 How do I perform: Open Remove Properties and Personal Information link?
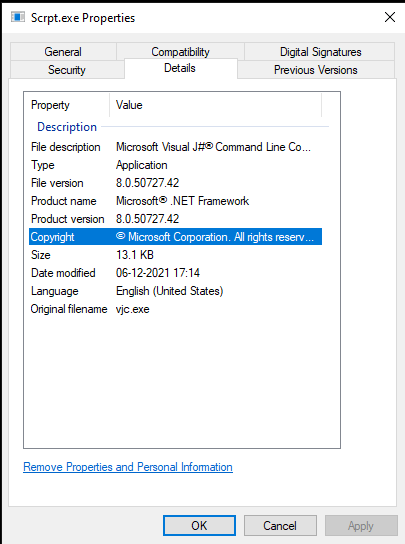[x=128, y=467]
